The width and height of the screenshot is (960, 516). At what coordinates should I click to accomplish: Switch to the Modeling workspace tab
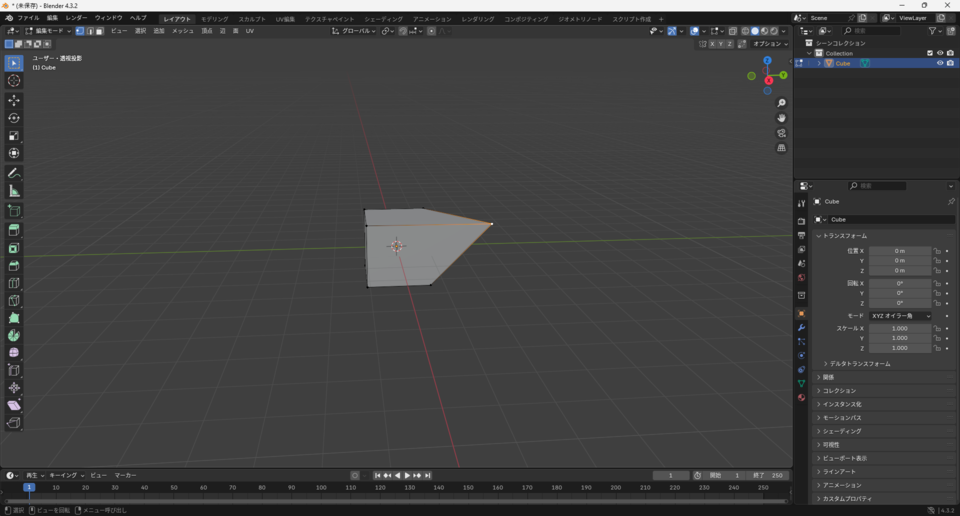click(214, 19)
